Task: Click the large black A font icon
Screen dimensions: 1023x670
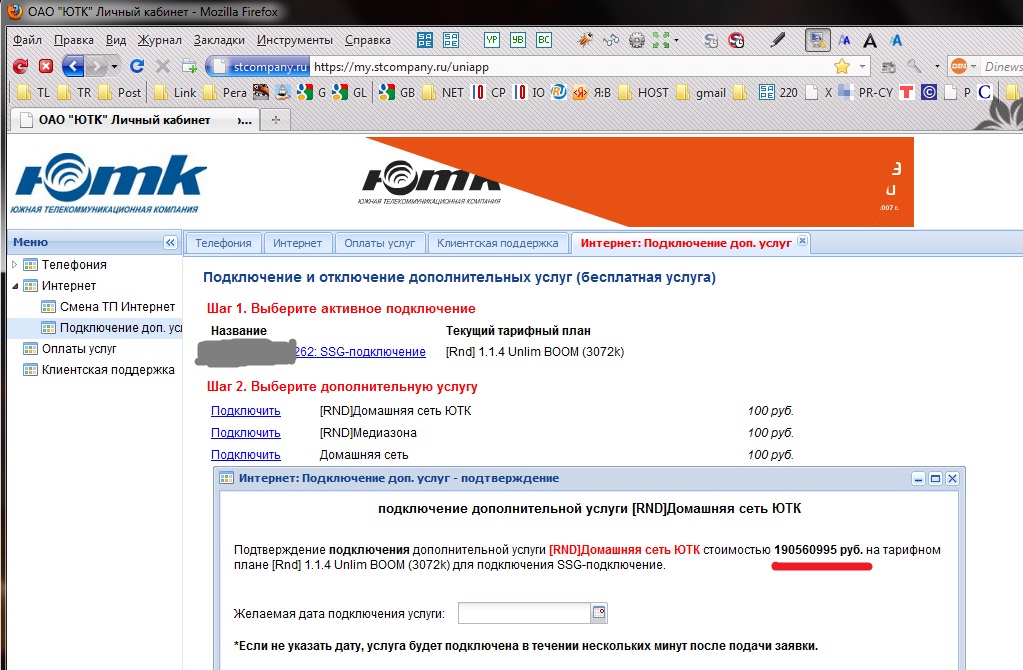Action: (x=870, y=41)
